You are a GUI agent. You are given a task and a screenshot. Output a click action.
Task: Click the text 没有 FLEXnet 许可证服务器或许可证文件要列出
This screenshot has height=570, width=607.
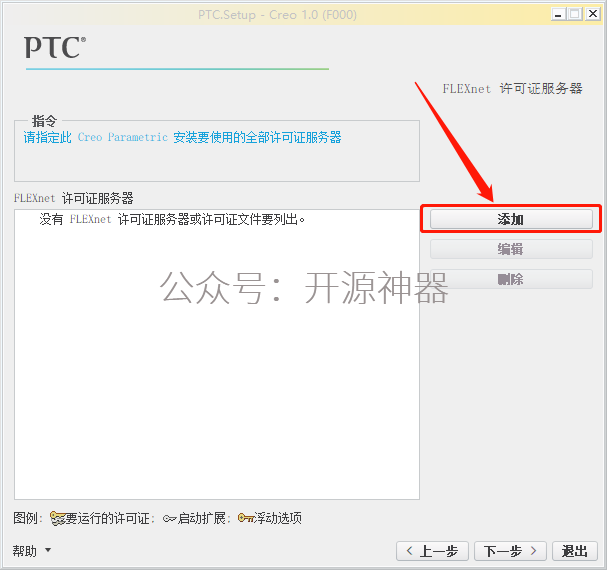tap(172, 219)
